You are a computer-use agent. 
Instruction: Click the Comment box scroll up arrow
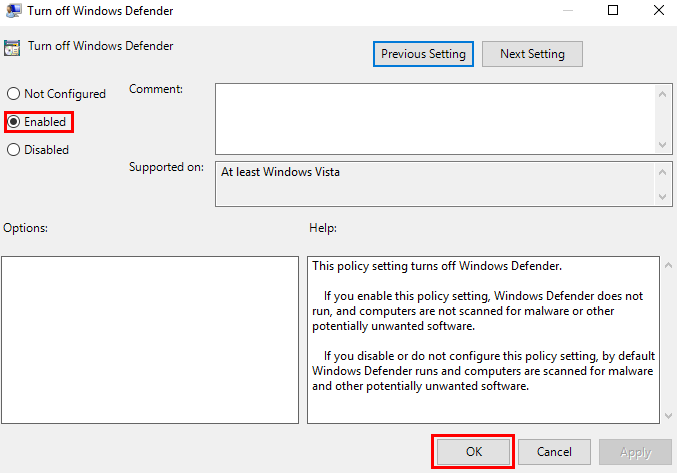click(662, 94)
